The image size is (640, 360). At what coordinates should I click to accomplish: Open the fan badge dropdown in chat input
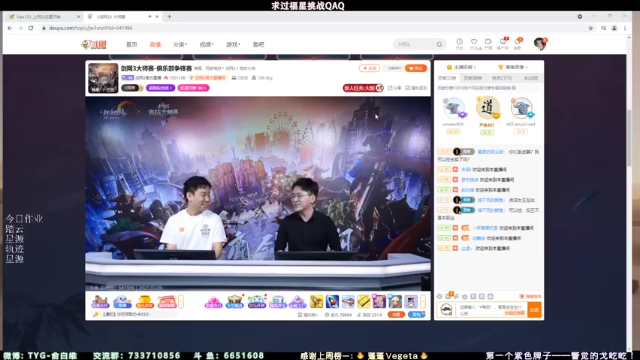pos(447,310)
